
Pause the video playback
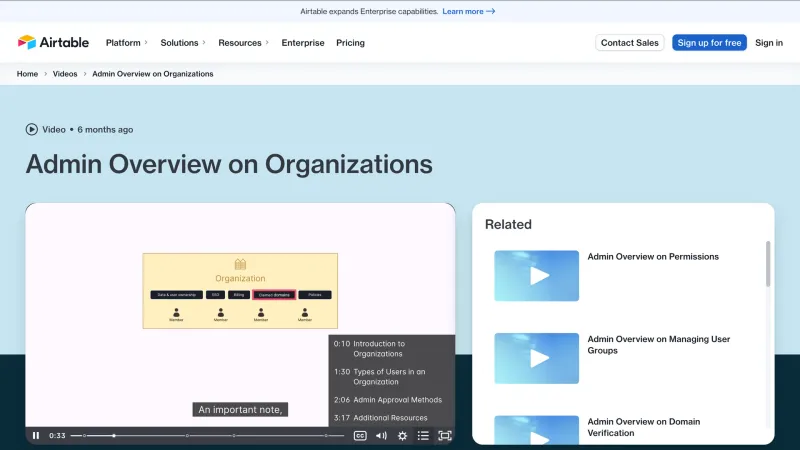coord(36,436)
